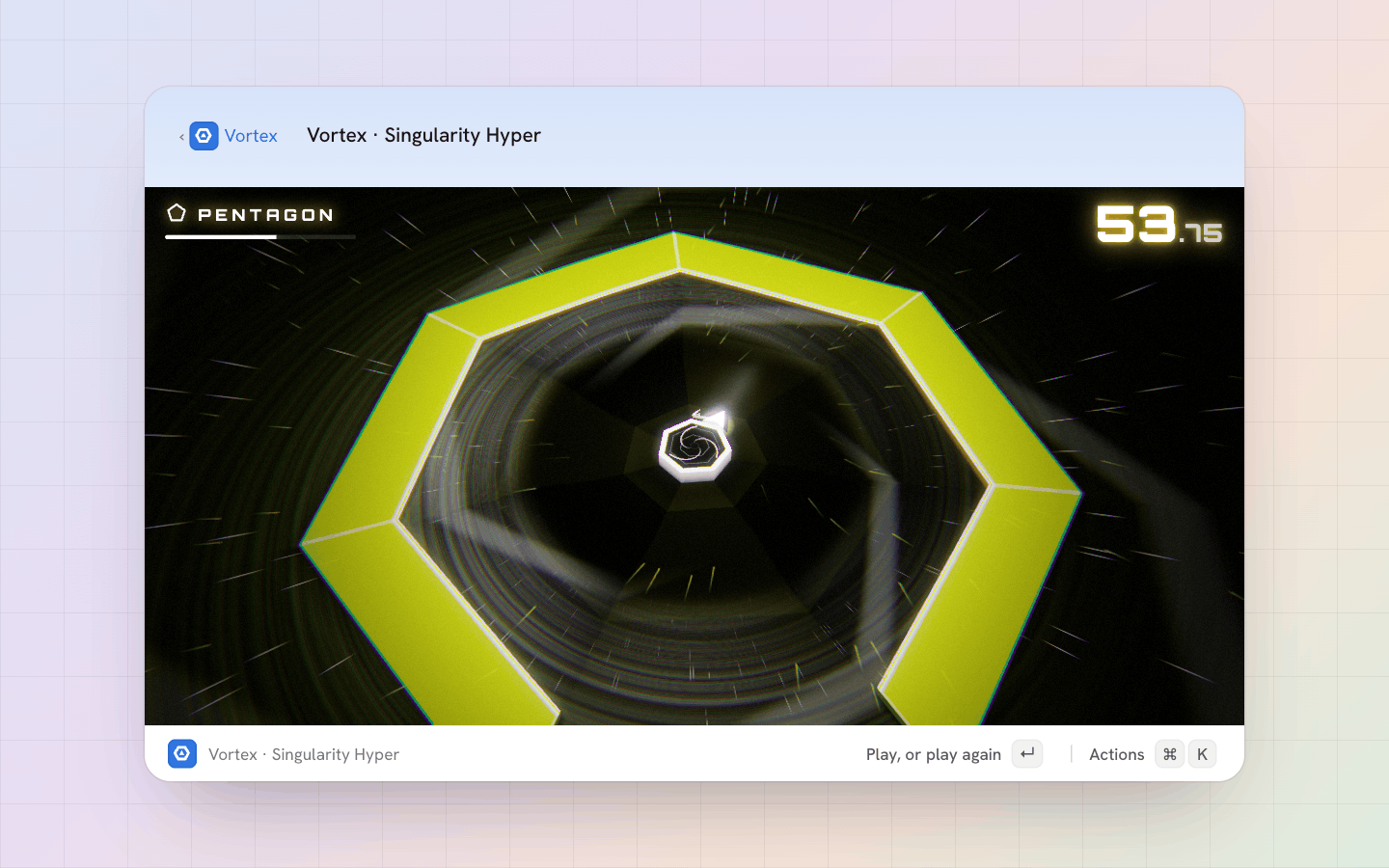Click the Vortex icon in footer bar
The height and width of the screenshot is (868, 1389).
182,753
